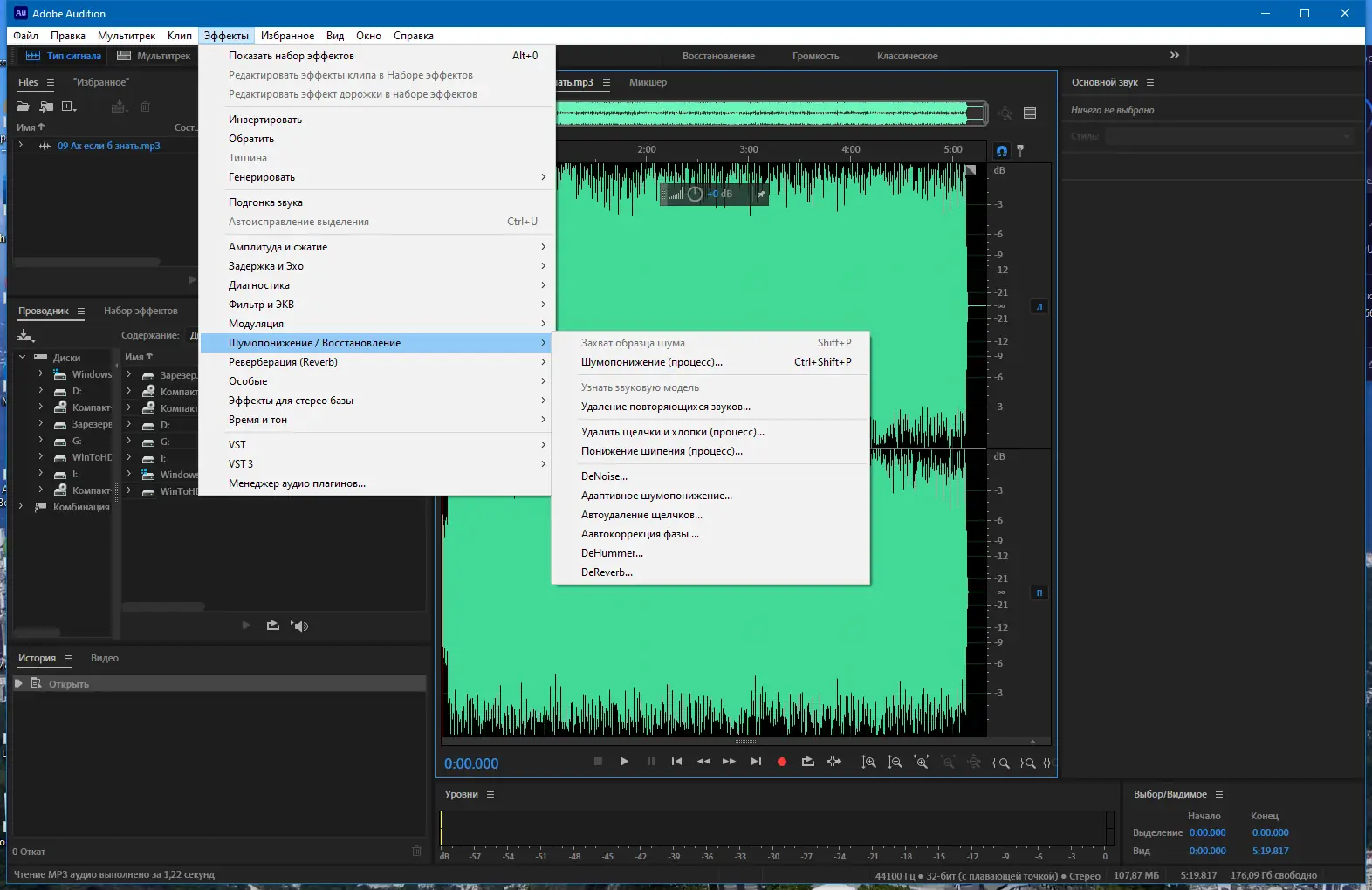The width and height of the screenshot is (1372, 890).
Task: Expand the Windows drive tree item
Action: coord(40,374)
